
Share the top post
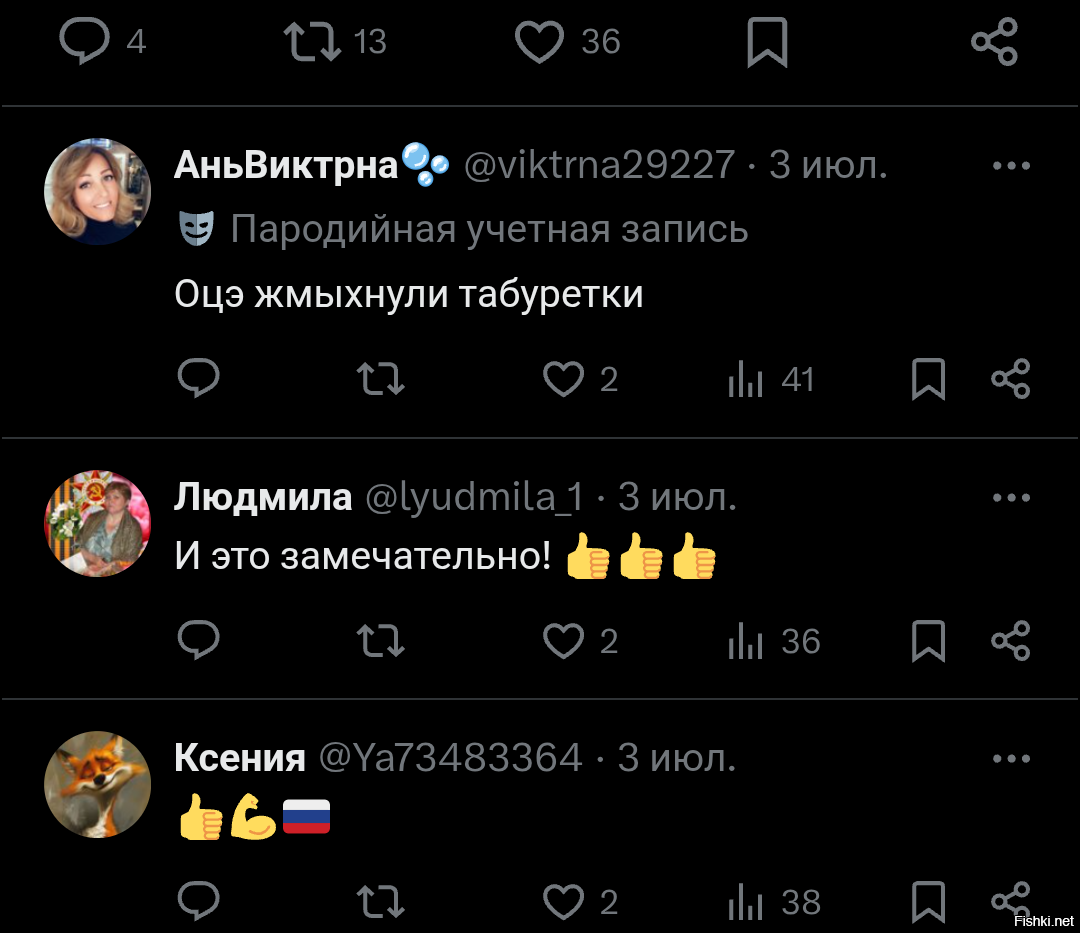click(x=994, y=43)
